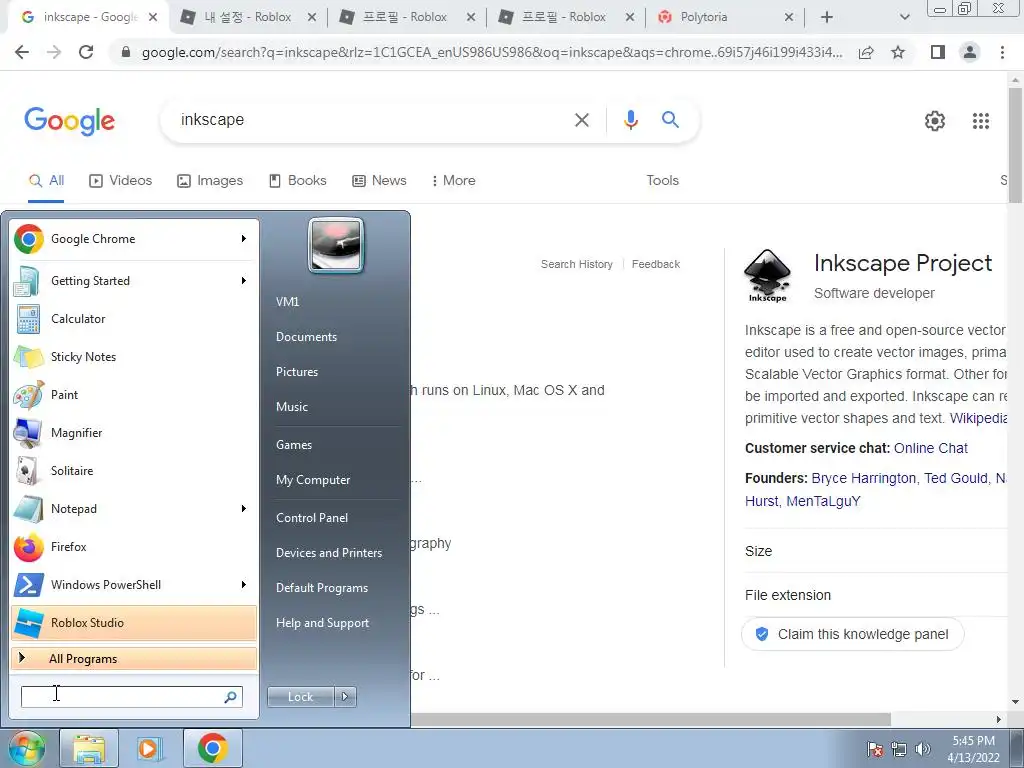The height and width of the screenshot is (768, 1024).
Task: Open Wikipedia link in panel
Action: [x=978, y=418]
